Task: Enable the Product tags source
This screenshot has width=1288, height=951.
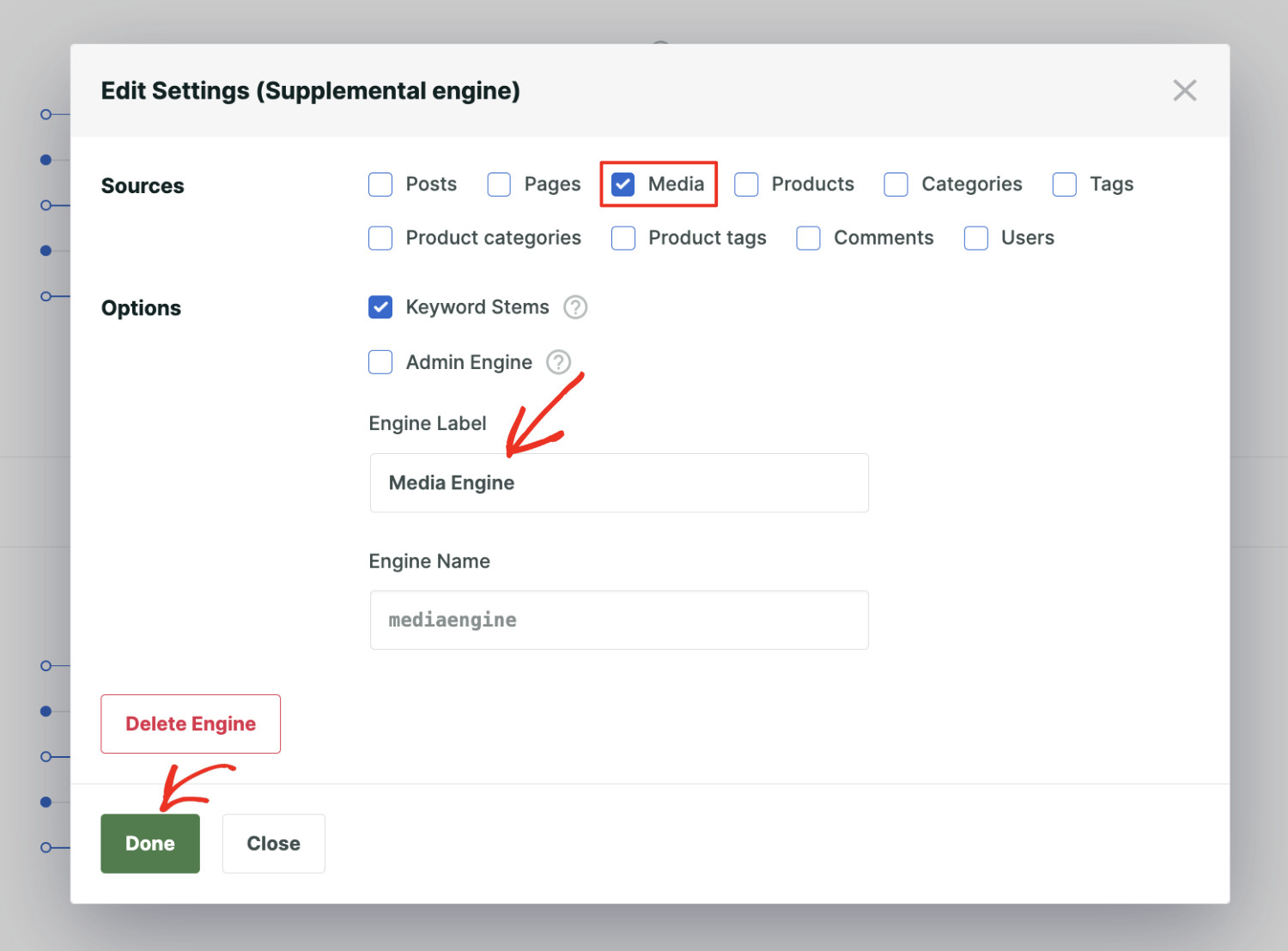Action: (623, 238)
